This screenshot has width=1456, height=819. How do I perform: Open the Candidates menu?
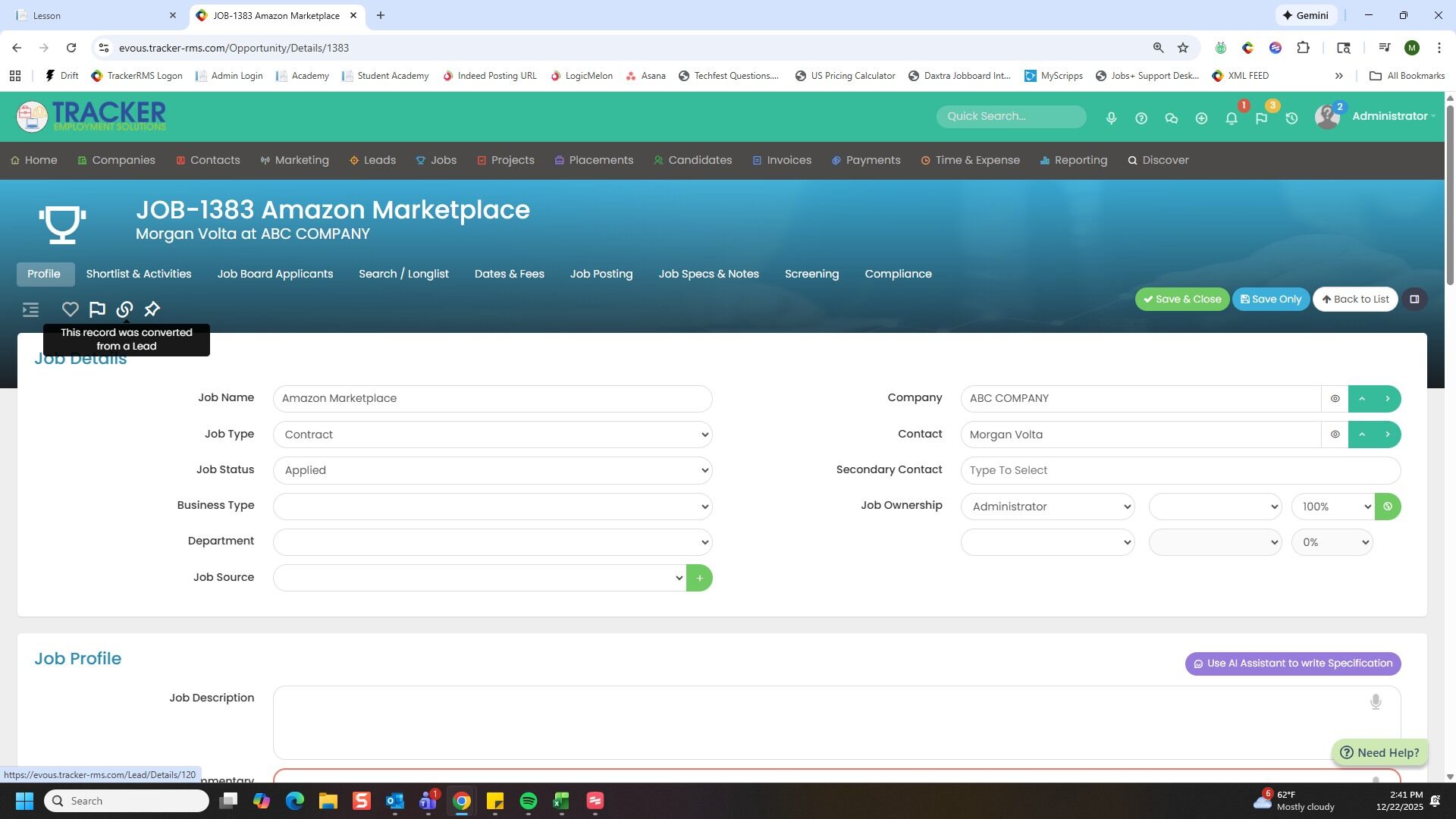[692, 160]
